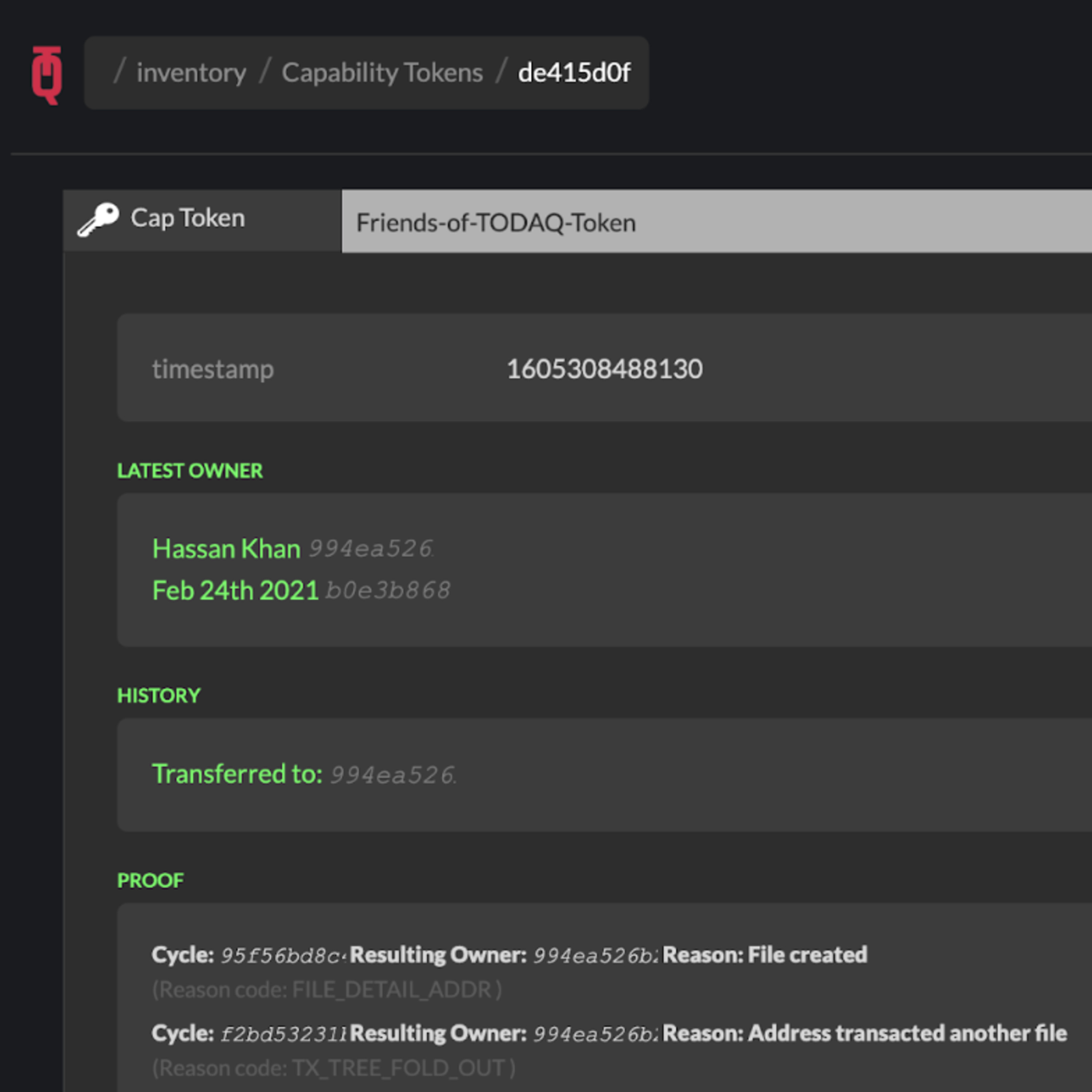Image resolution: width=1092 pixels, height=1092 pixels.
Task: Click the Friends-of-TODAQ-Token name field
Action: [717, 222]
